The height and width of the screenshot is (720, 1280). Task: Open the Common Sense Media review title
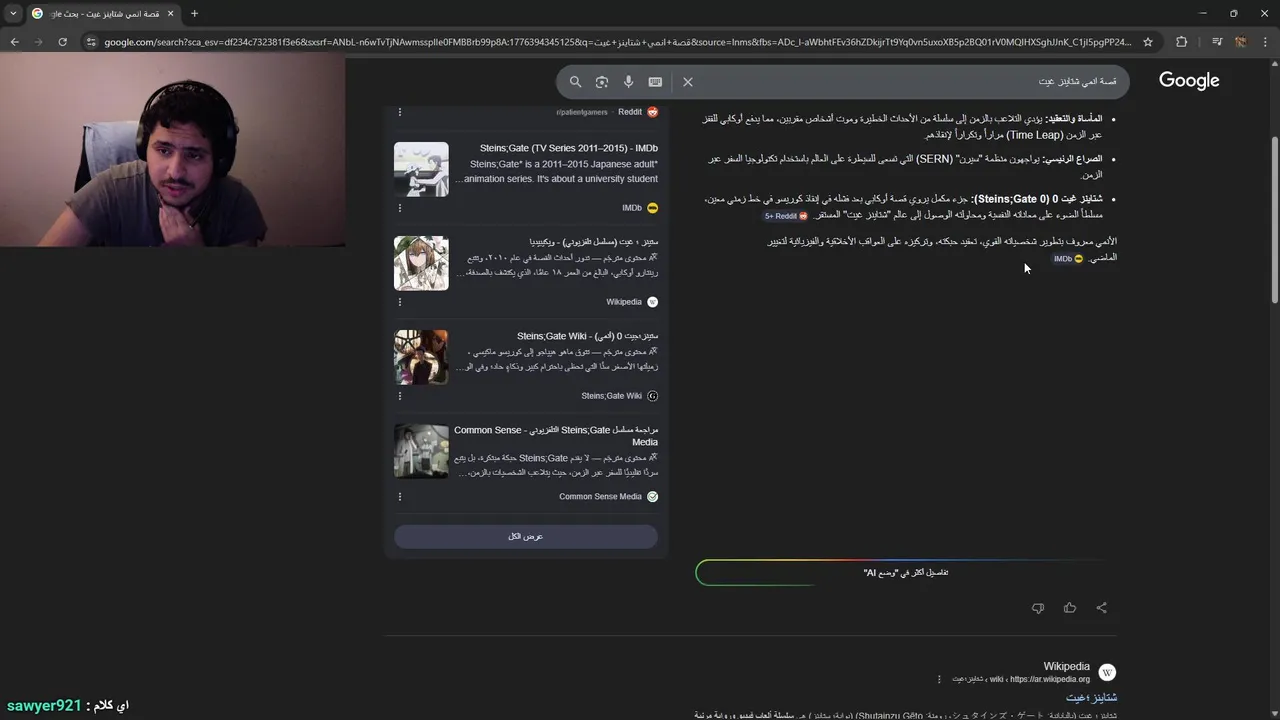(556, 436)
